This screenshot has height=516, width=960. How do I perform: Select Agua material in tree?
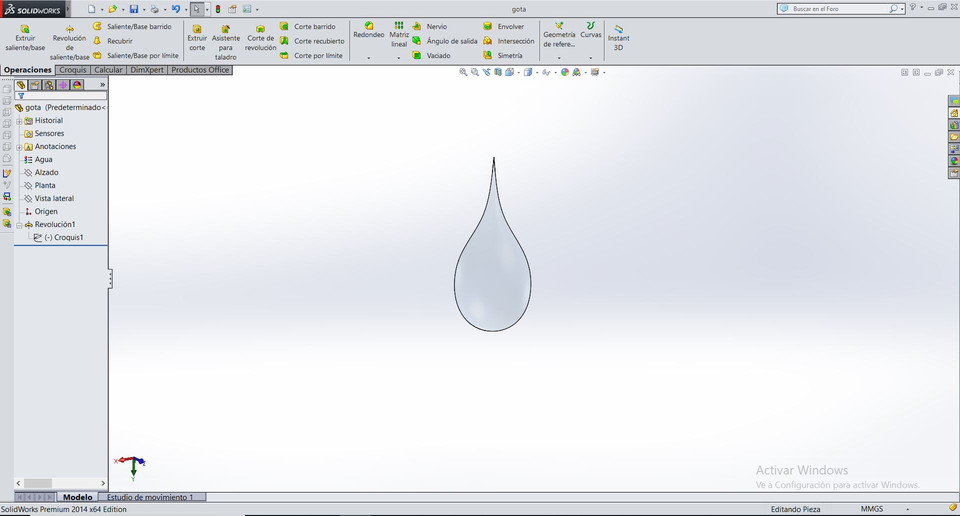pos(38,159)
